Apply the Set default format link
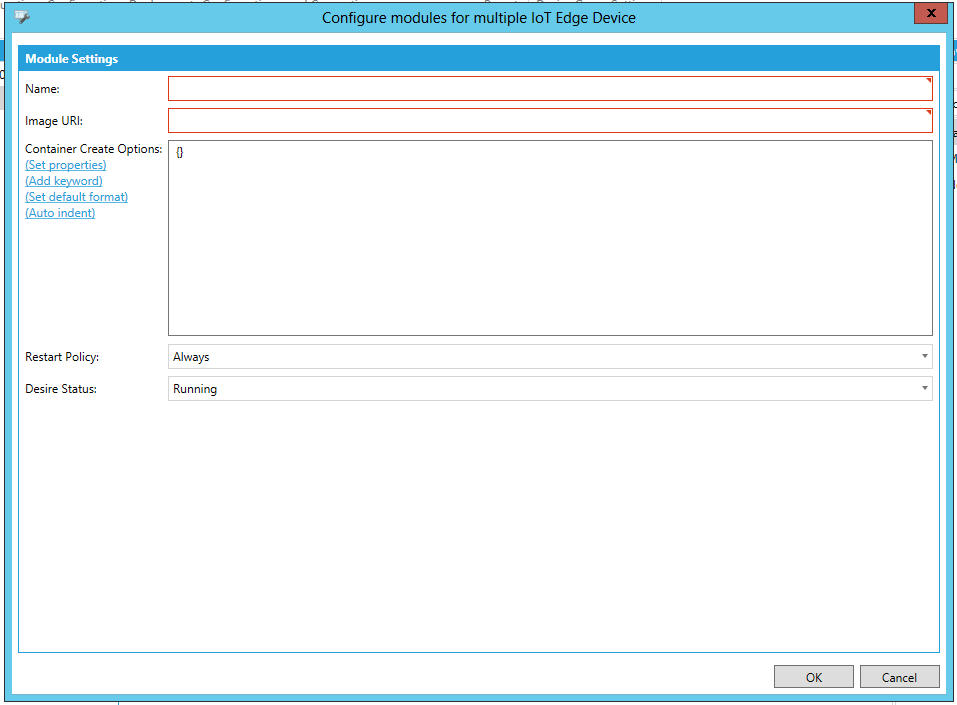The image size is (957, 705). pos(77,197)
